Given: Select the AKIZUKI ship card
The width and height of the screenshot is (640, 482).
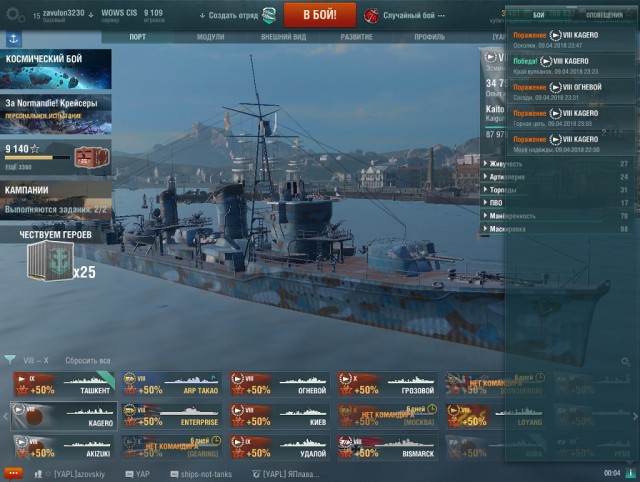Looking at the screenshot, I should tap(64, 448).
